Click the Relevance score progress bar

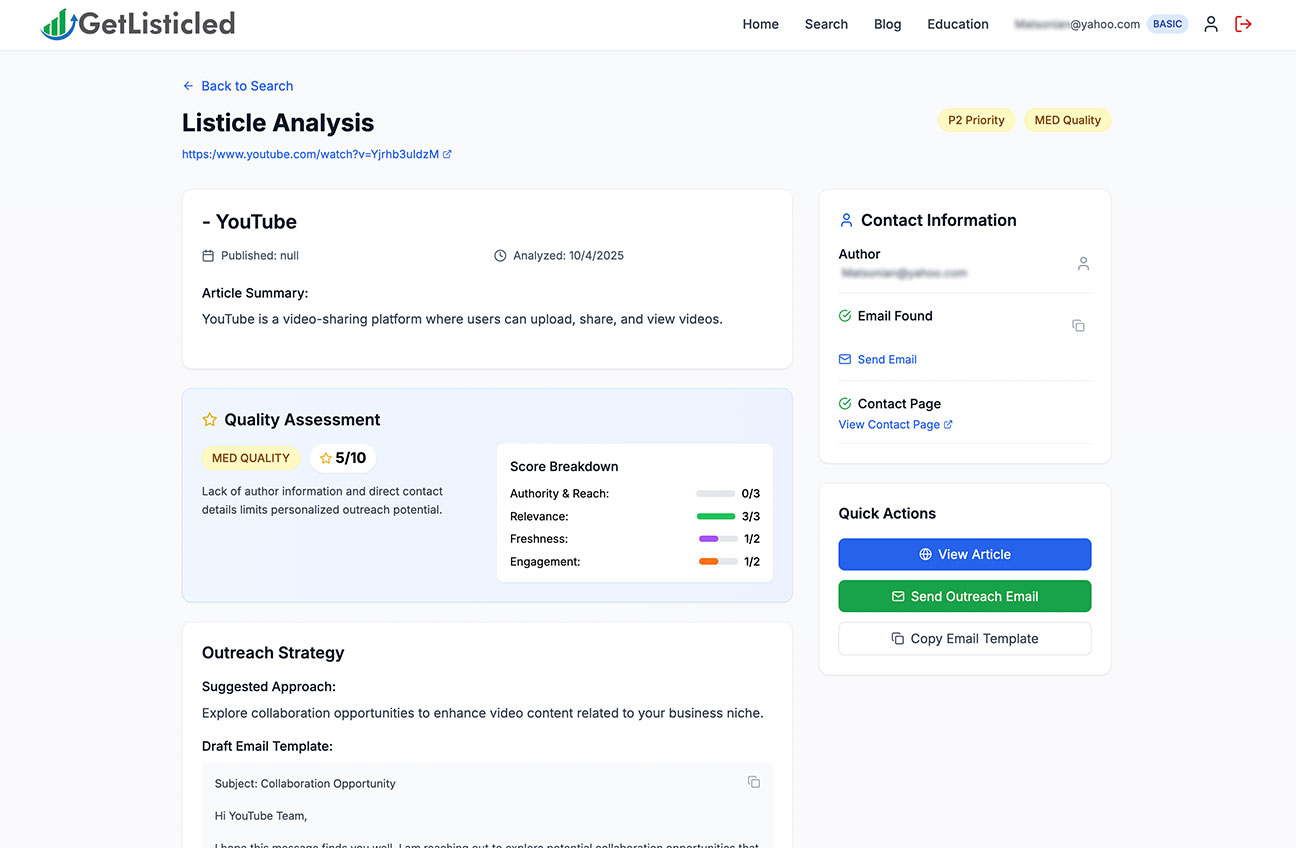tap(716, 517)
